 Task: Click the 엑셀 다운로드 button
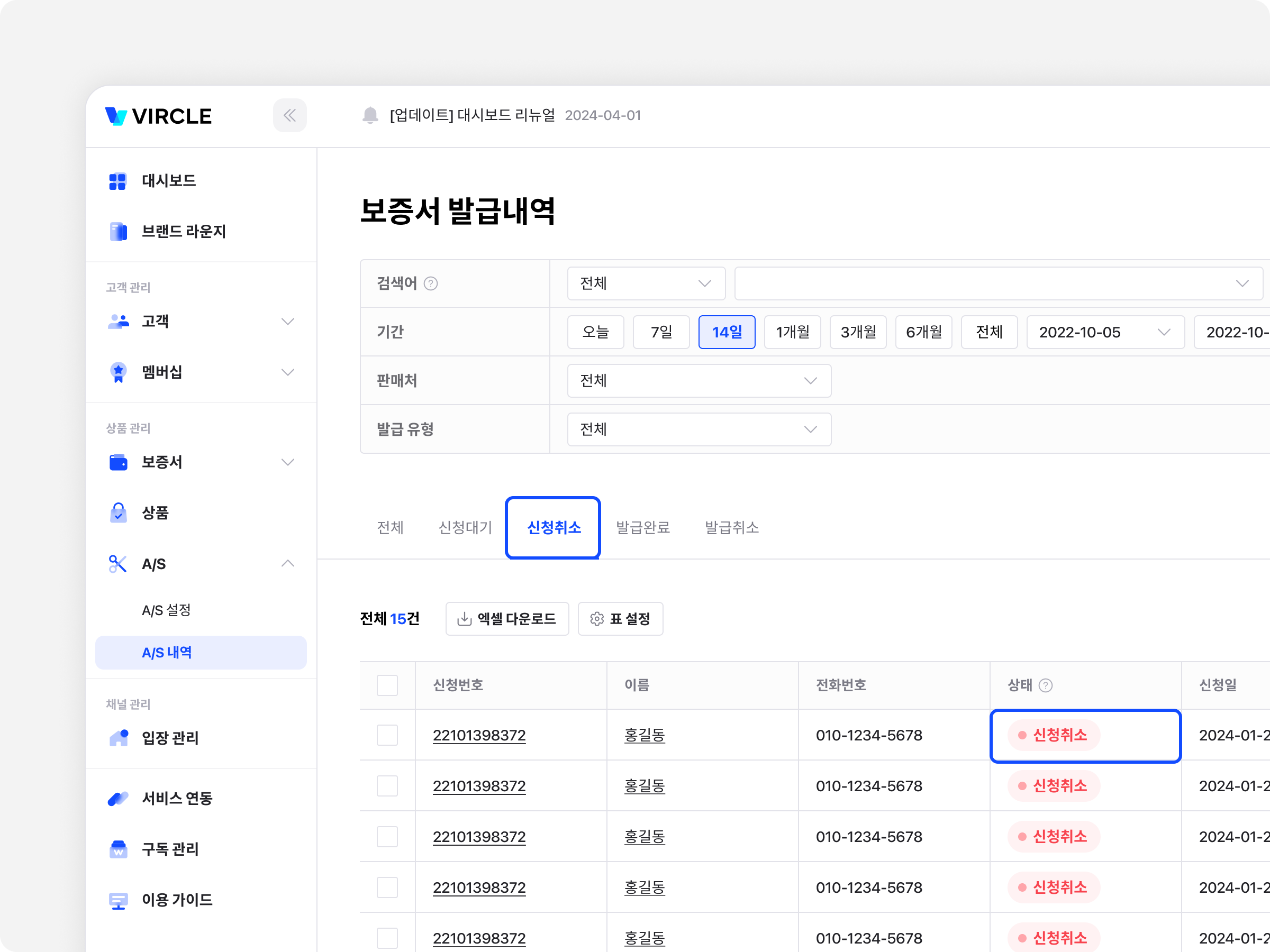click(x=507, y=619)
